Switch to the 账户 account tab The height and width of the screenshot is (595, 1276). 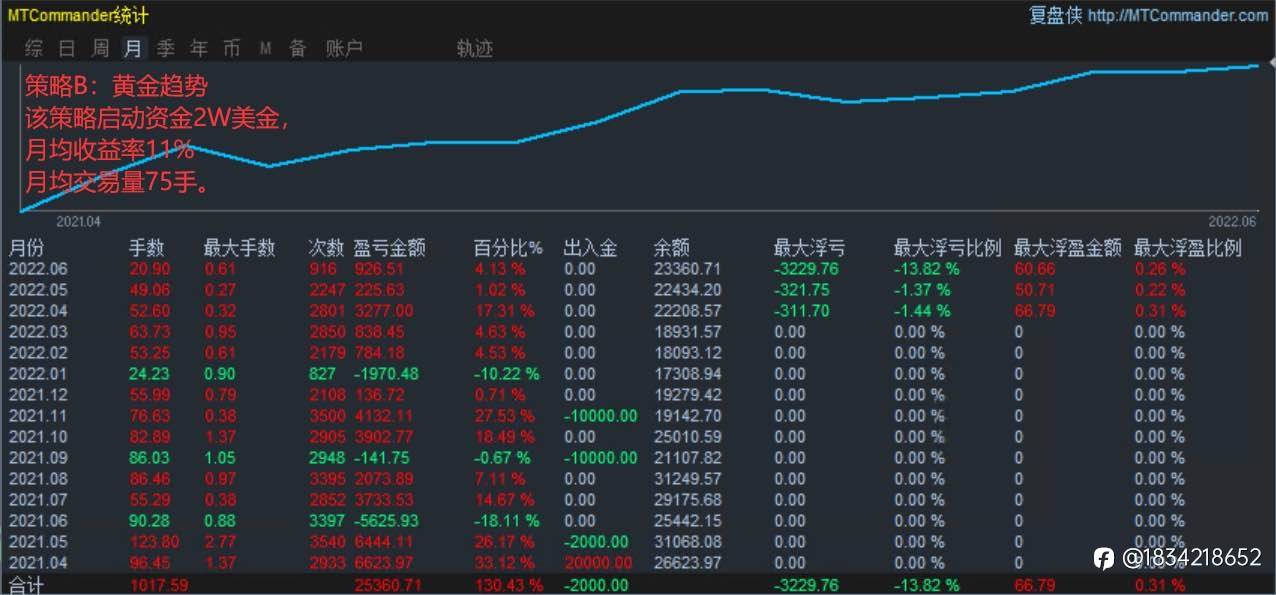point(344,48)
